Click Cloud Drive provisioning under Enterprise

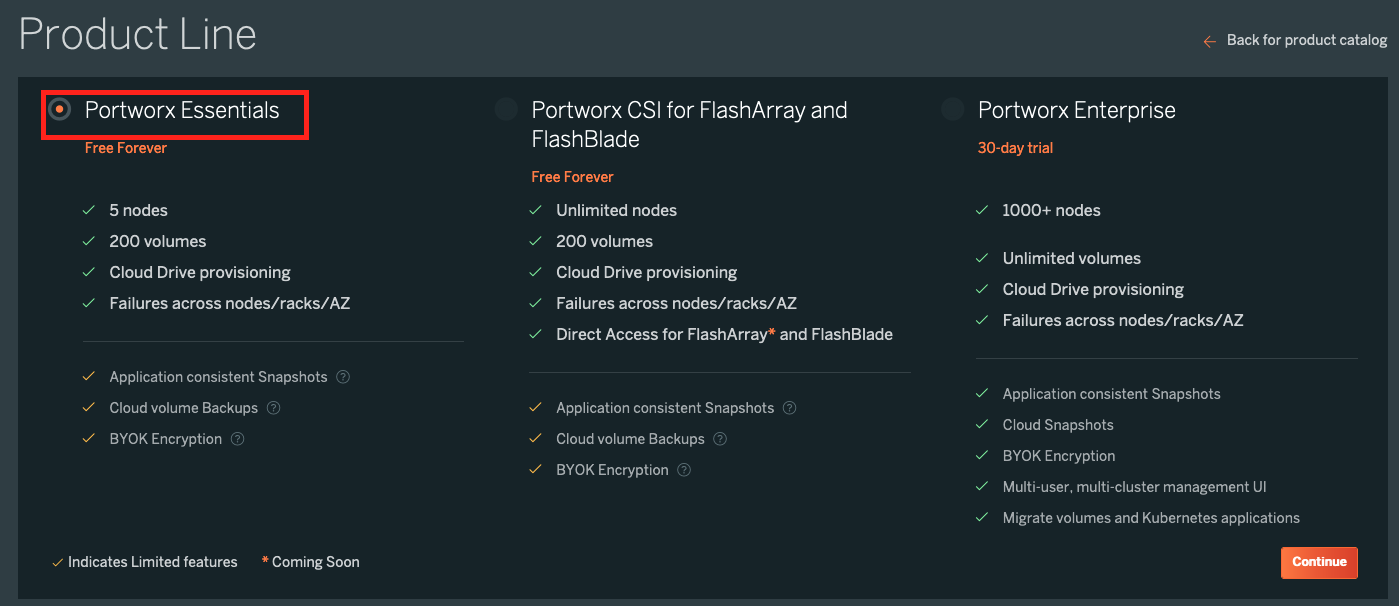(x=1093, y=289)
